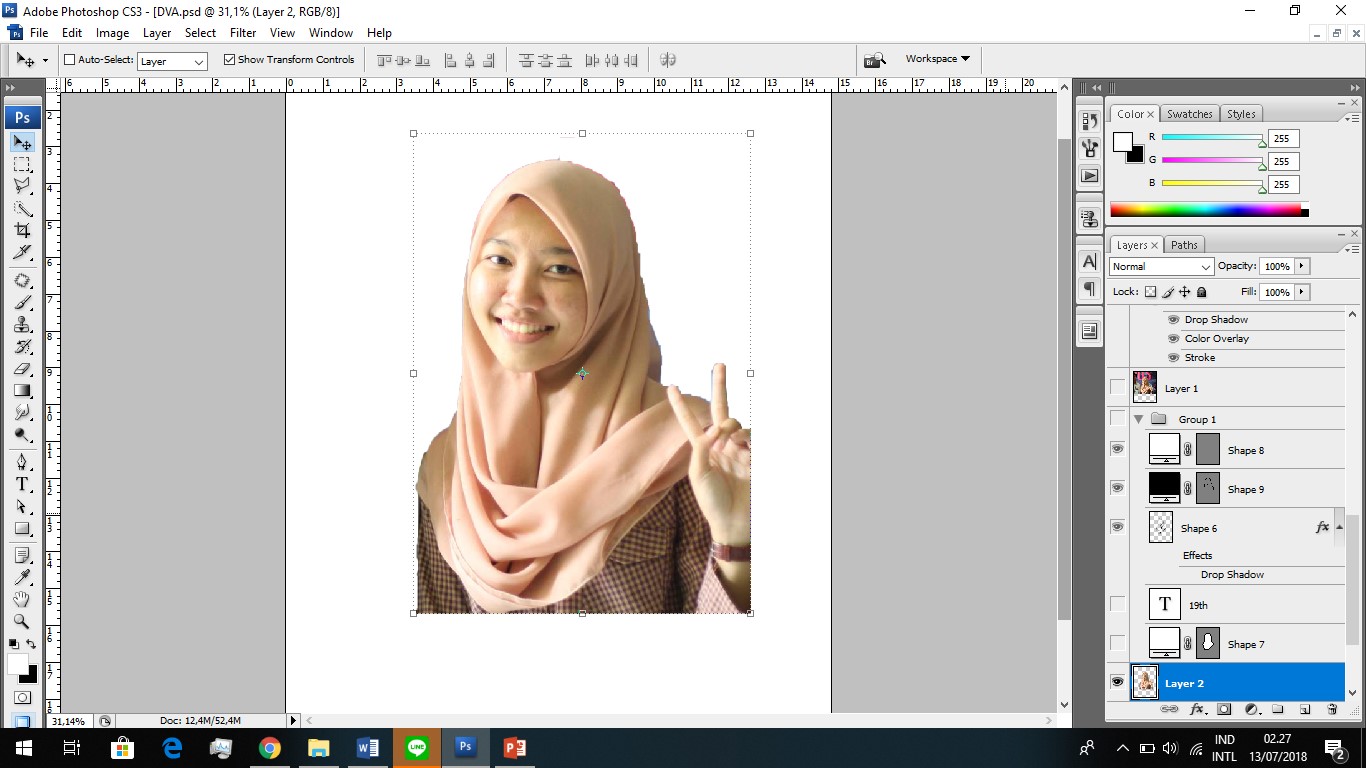Select the Move tool
The width and height of the screenshot is (1366, 768).
(x=22, y=142)
